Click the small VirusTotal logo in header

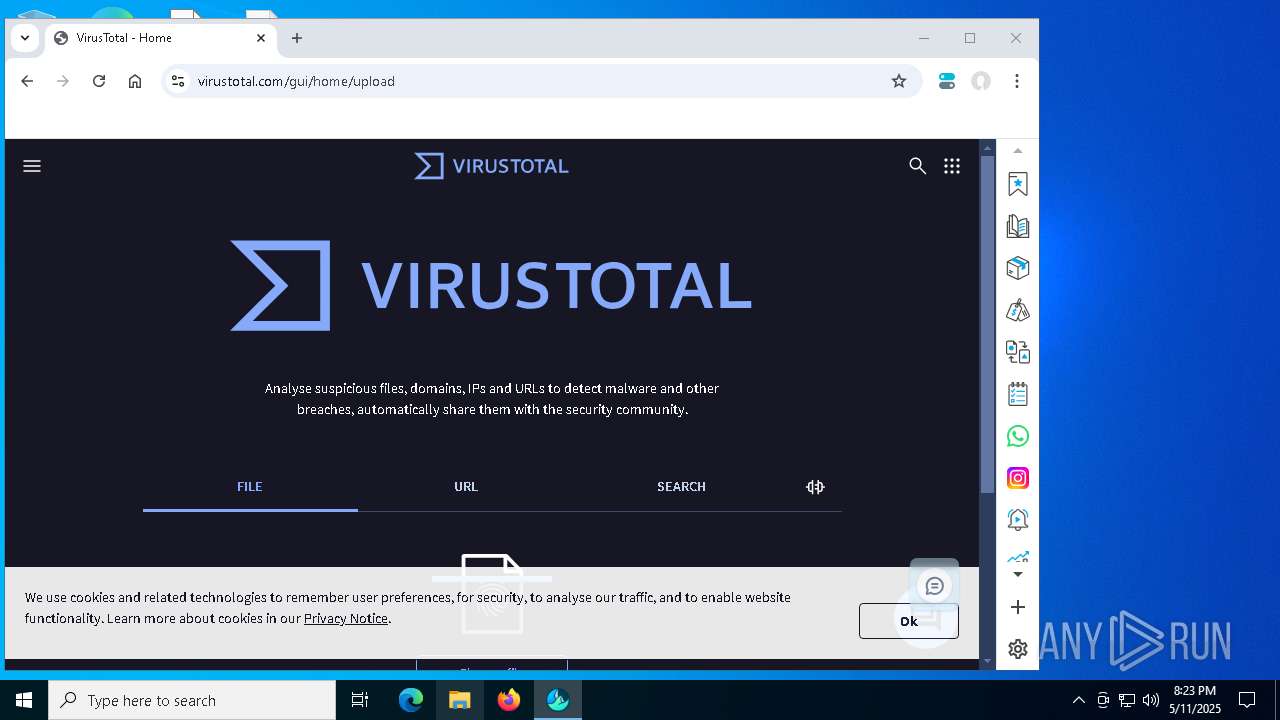point(491,166)
